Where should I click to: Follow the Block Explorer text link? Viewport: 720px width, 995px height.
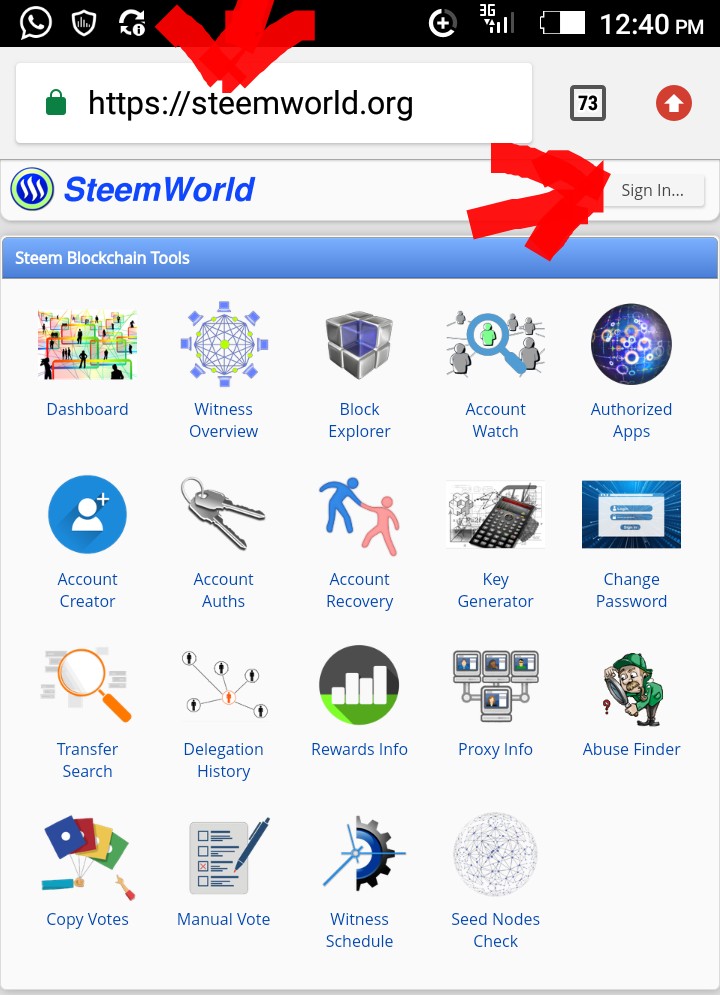point(359,420)
